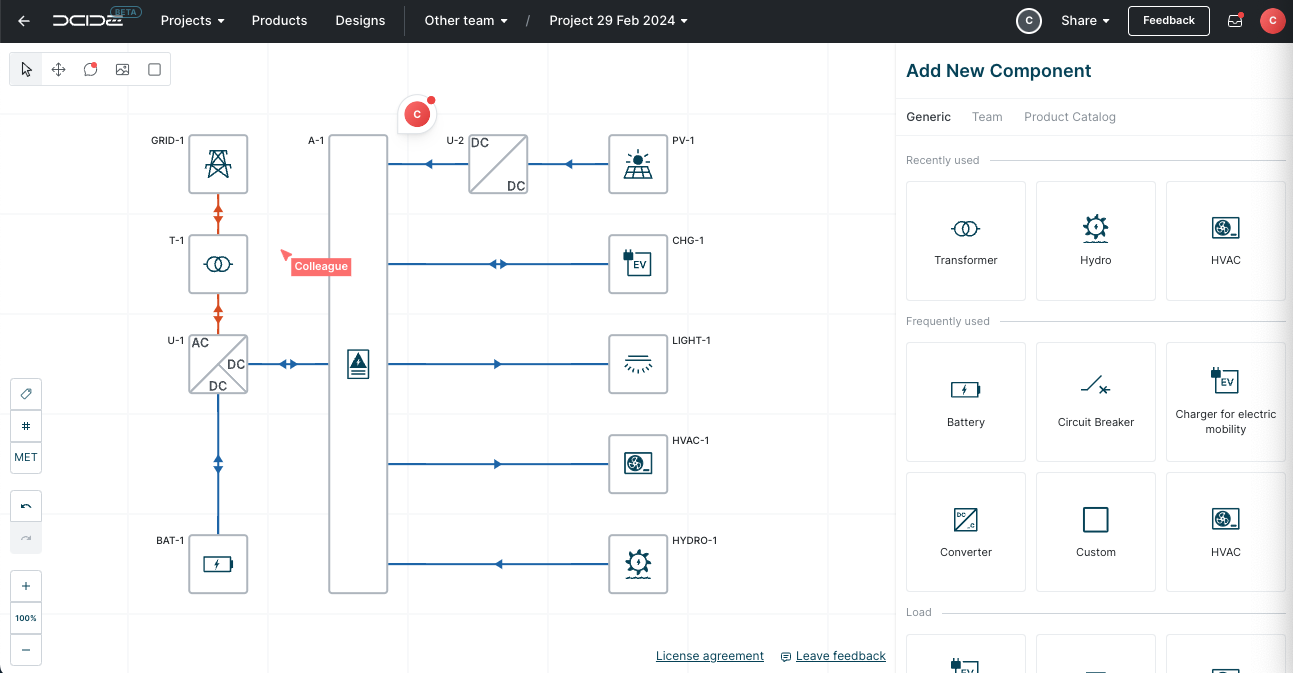
Task: Click the Feedback button
Action: click(x=1168, y=20)
